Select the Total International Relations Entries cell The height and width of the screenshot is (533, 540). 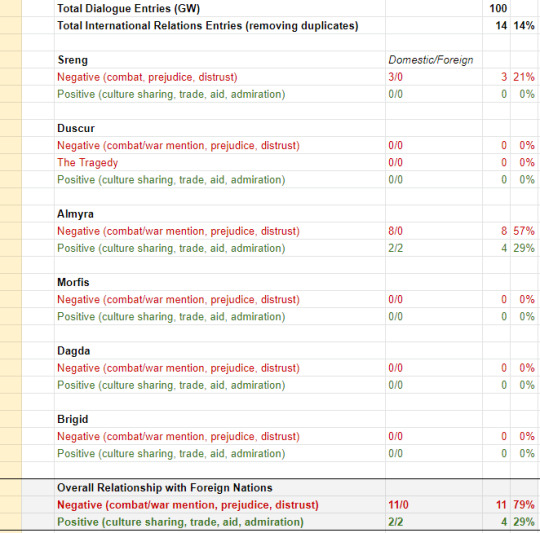(x=220, y=25)
